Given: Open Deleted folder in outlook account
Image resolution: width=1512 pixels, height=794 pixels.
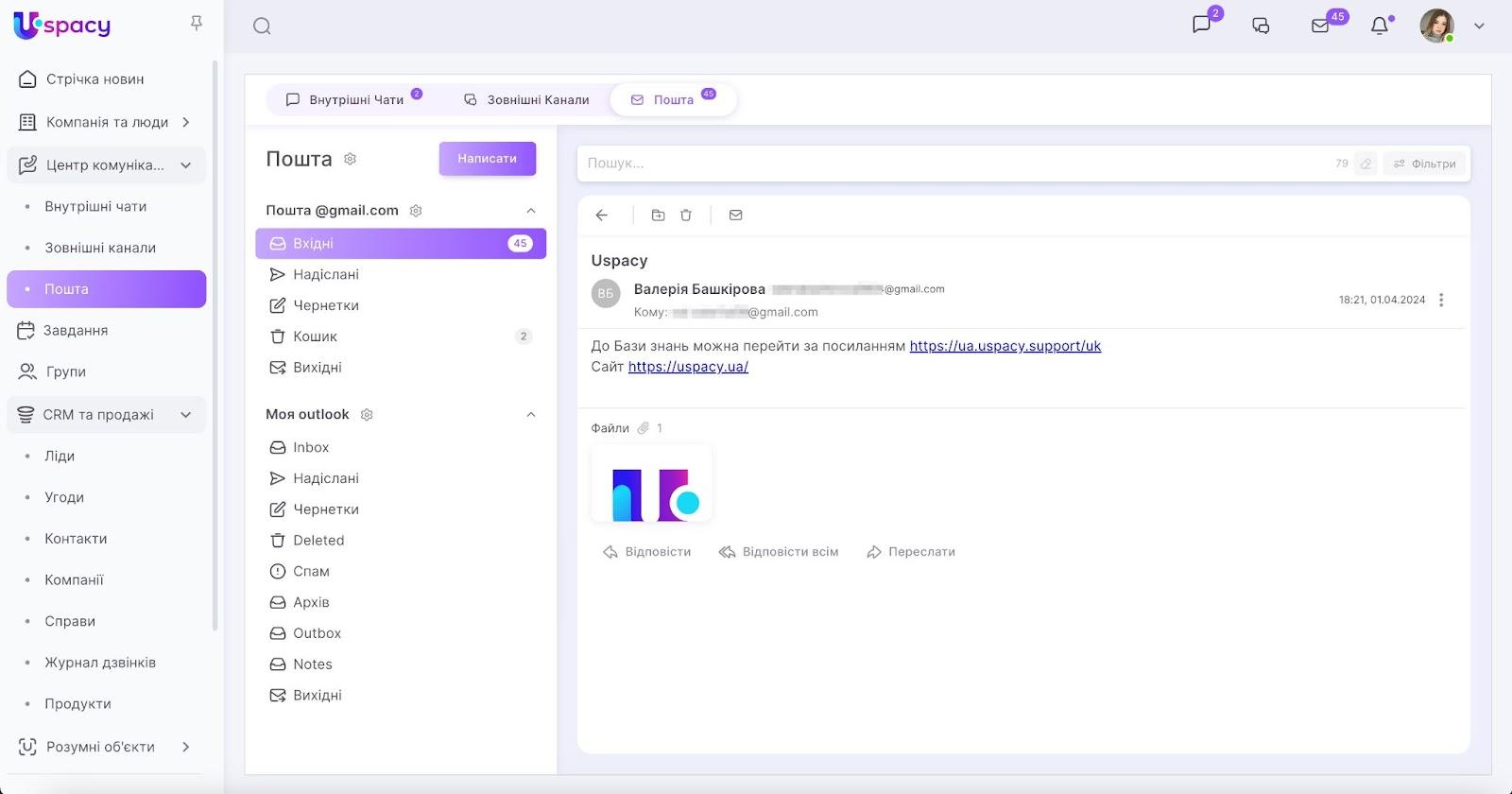Looking at the screenshot, I should (401, 541).
